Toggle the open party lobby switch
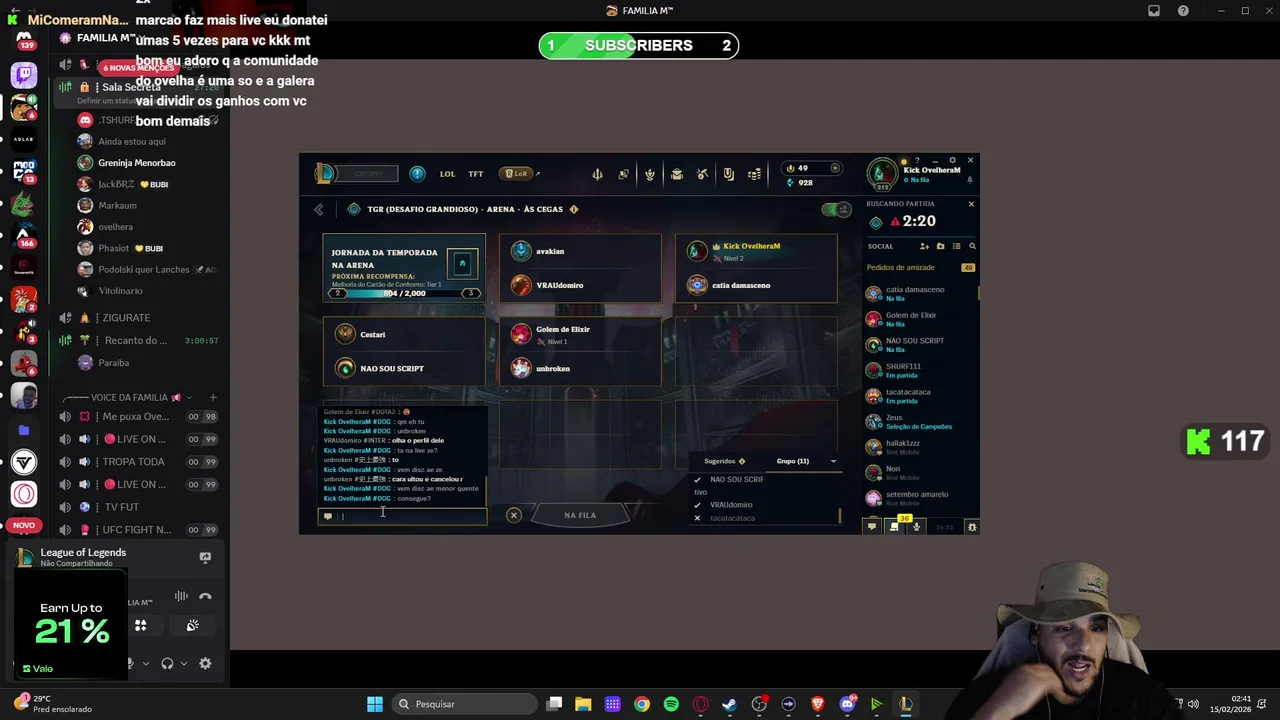 (835, 209)
